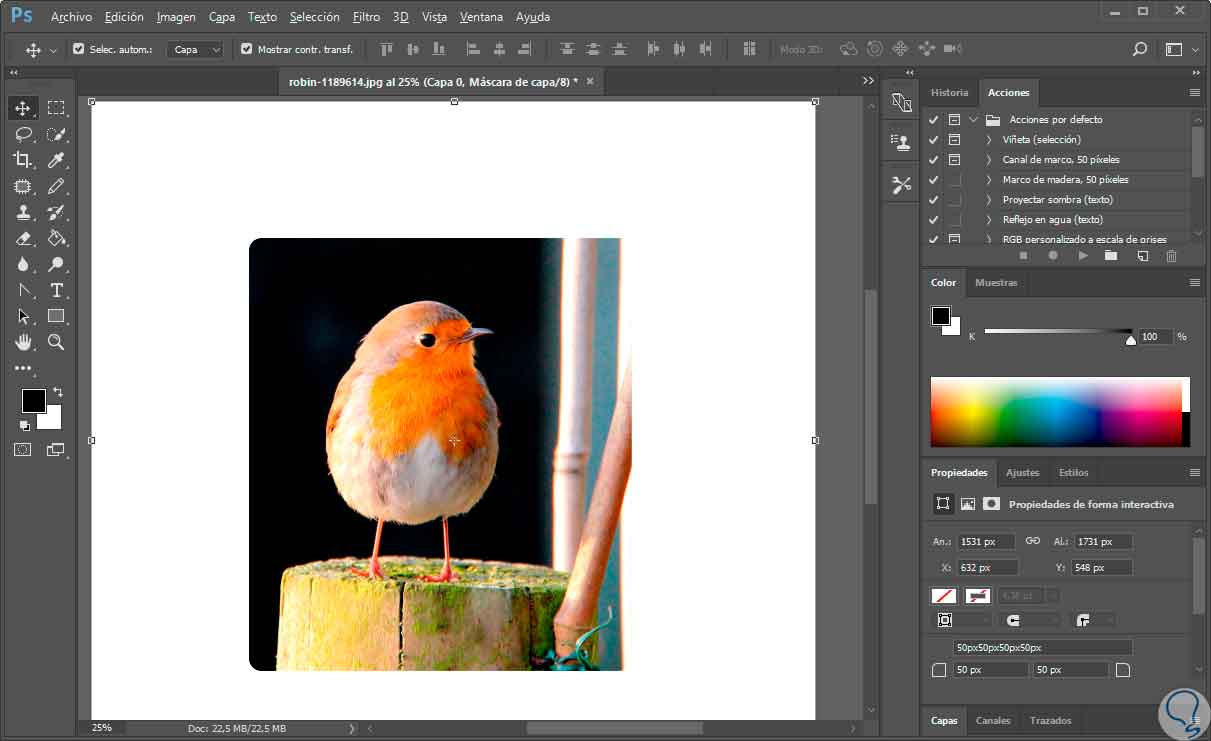
Task: Toggle the checkmark for Viñeta (selección) action
Action: pos(933,140)
